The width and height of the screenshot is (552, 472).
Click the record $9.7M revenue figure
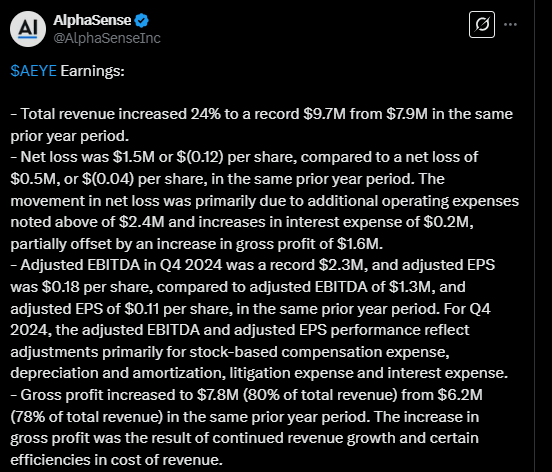324,114
